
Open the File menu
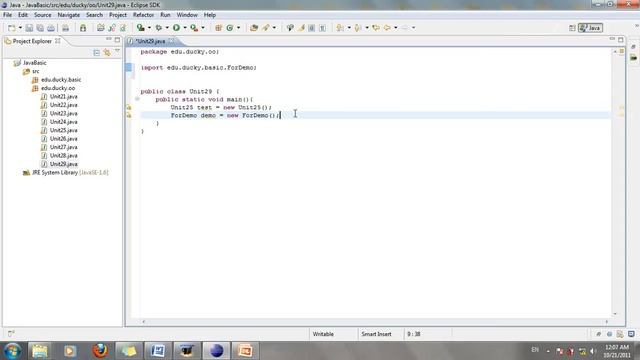(x=7, y=15)
